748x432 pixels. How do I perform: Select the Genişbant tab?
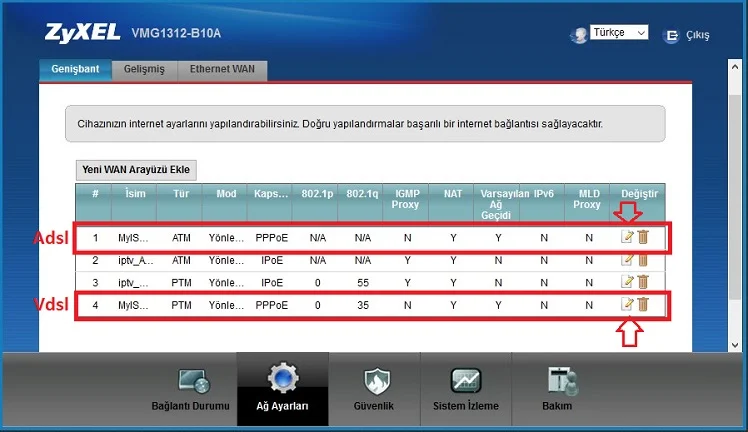click(x=74, y=70)
